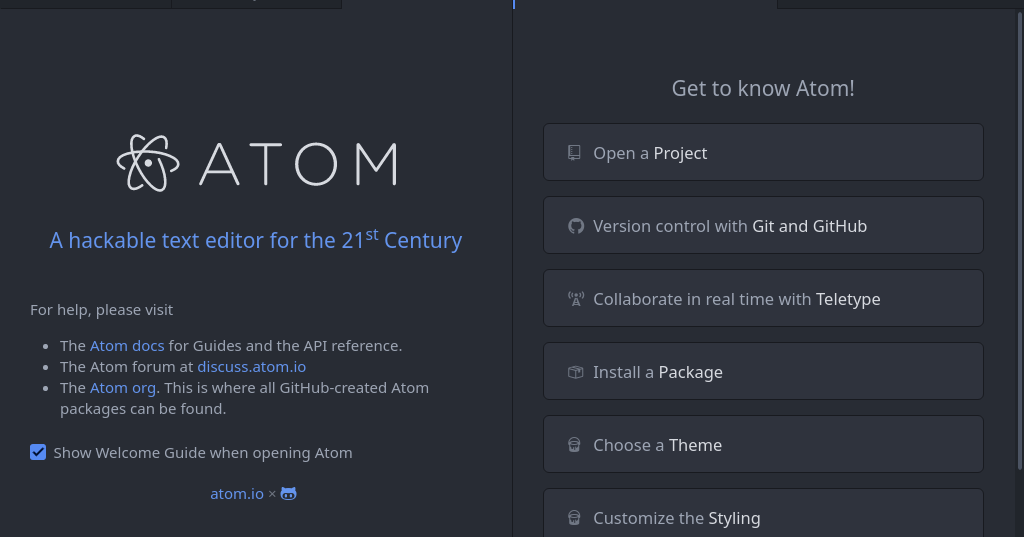Viewport: 1024px width, 537px height.
Task: Click the 'For help, please visit' text
Action: pyautogui.click(x=101, y=310)
